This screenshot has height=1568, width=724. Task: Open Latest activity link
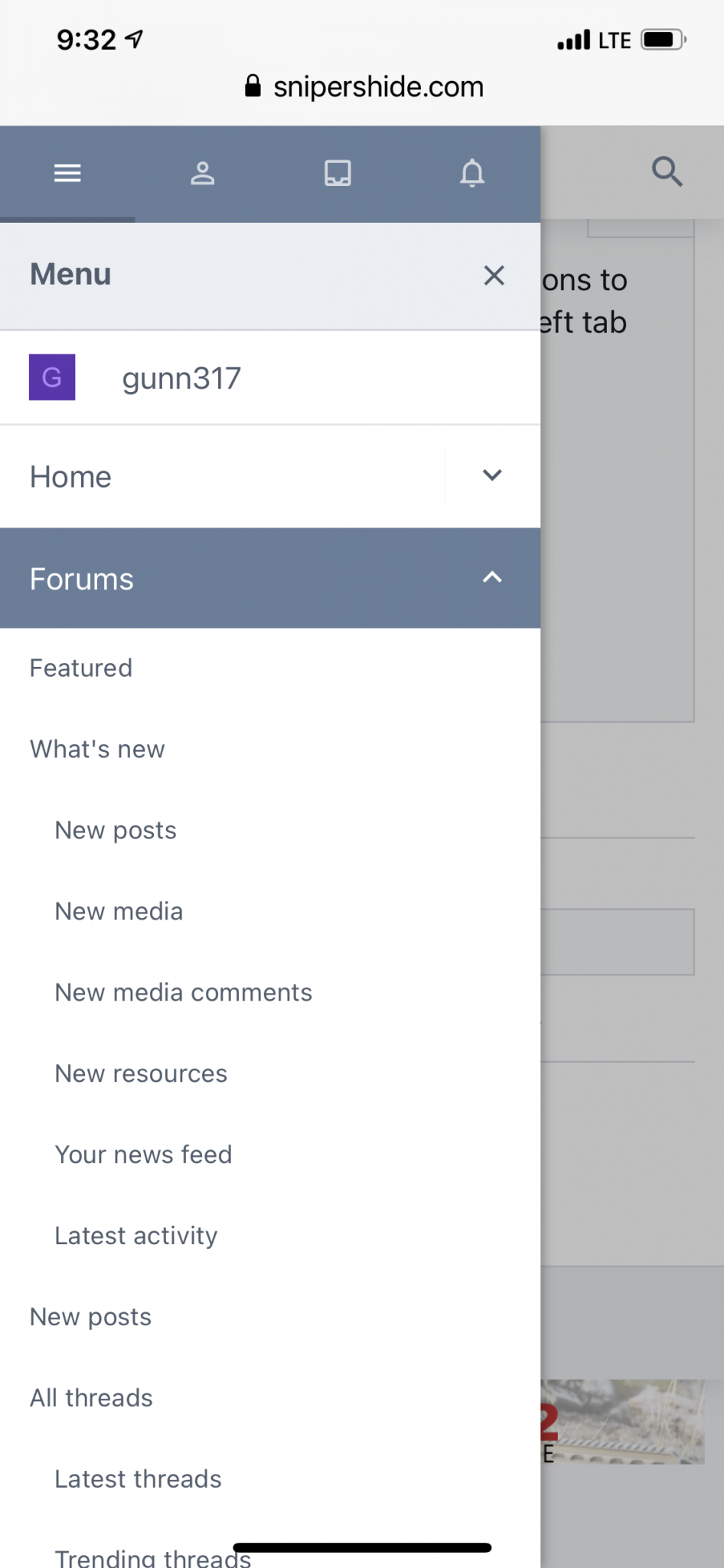pyautogui.click(x=136, y=1236)
